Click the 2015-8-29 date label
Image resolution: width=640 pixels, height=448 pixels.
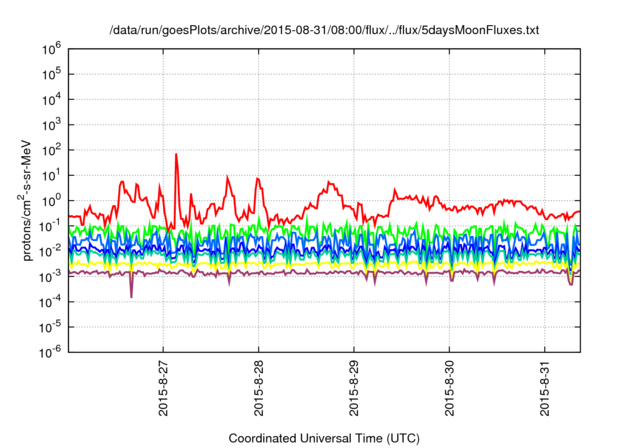click(354, 388)
